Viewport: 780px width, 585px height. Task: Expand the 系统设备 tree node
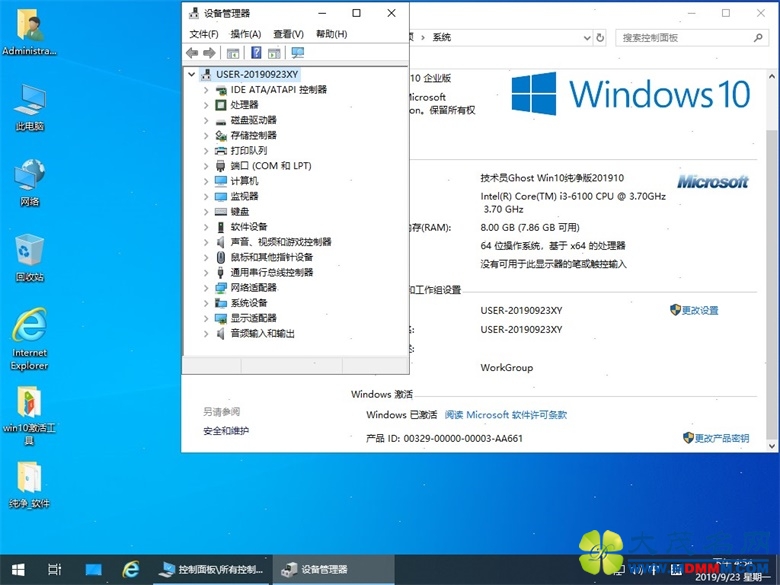pyautogui.click(x=206, y=303)
